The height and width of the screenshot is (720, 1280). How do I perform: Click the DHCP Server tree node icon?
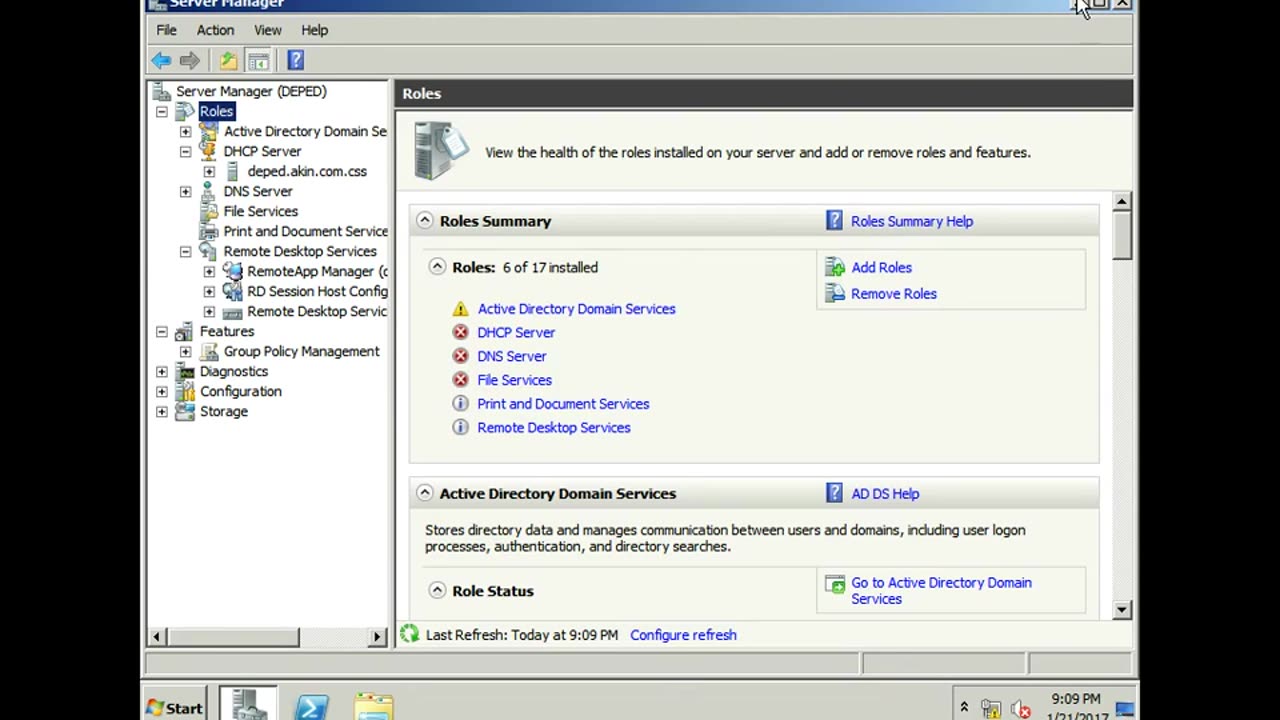pos(208,151)
